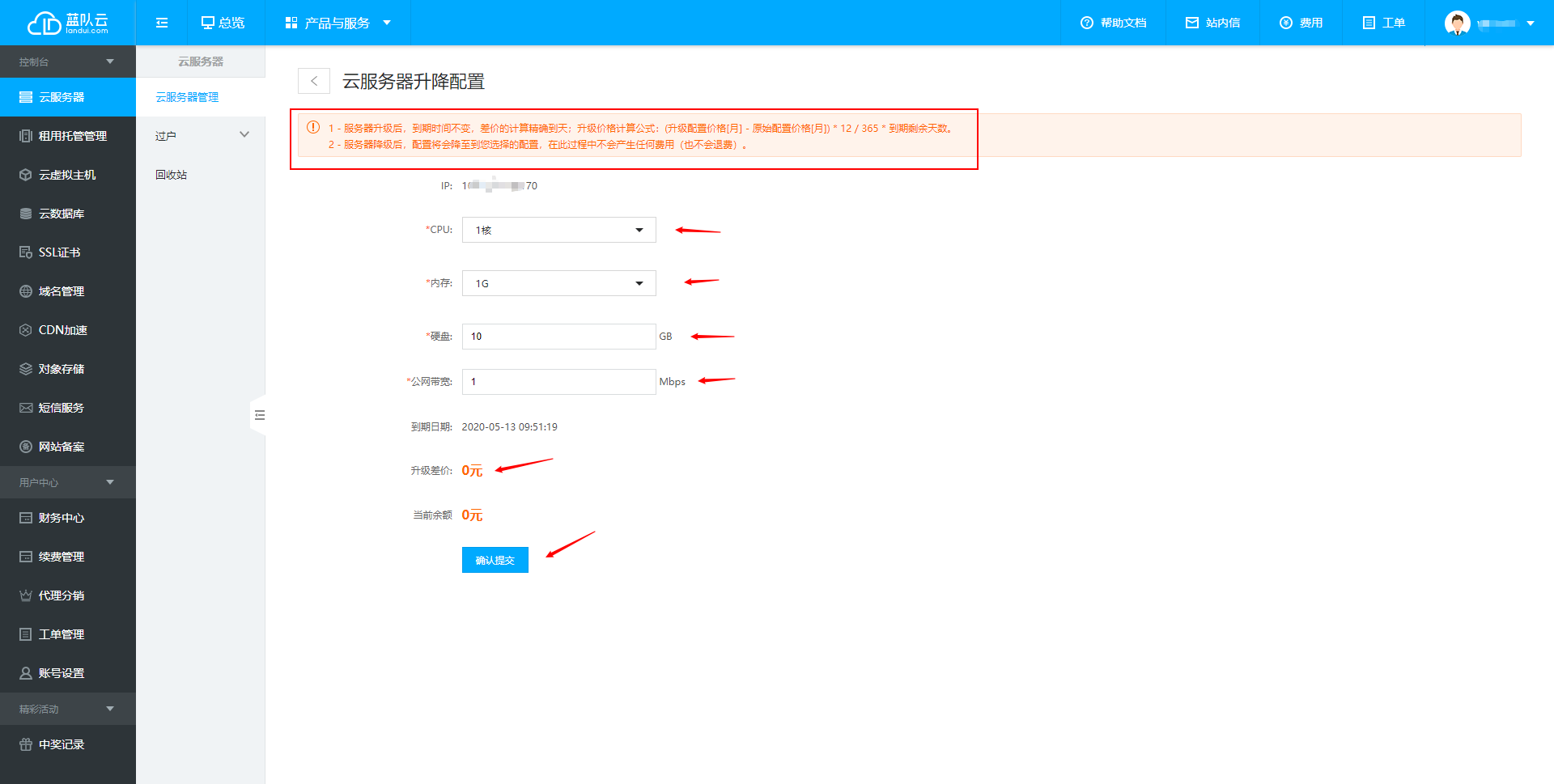The width and height of the screenshot is (1554, 784).
Task: Open the CPU cores dropdown
Action: coord(558,230)
